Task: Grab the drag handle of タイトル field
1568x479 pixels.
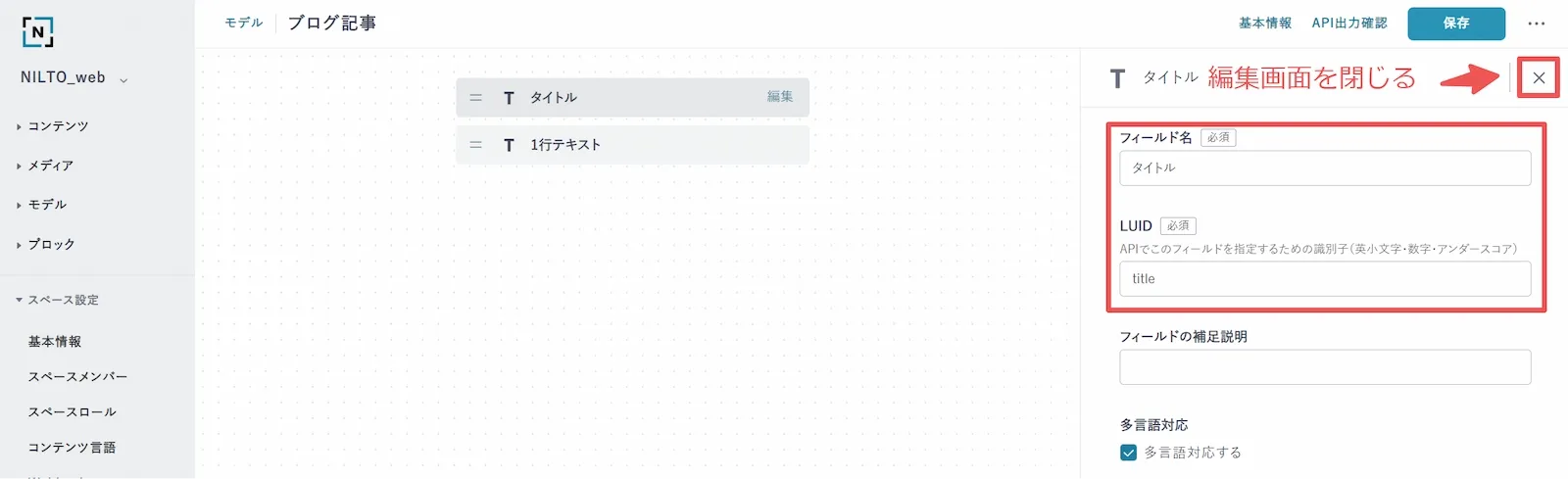Action: (x=475, y=98)
